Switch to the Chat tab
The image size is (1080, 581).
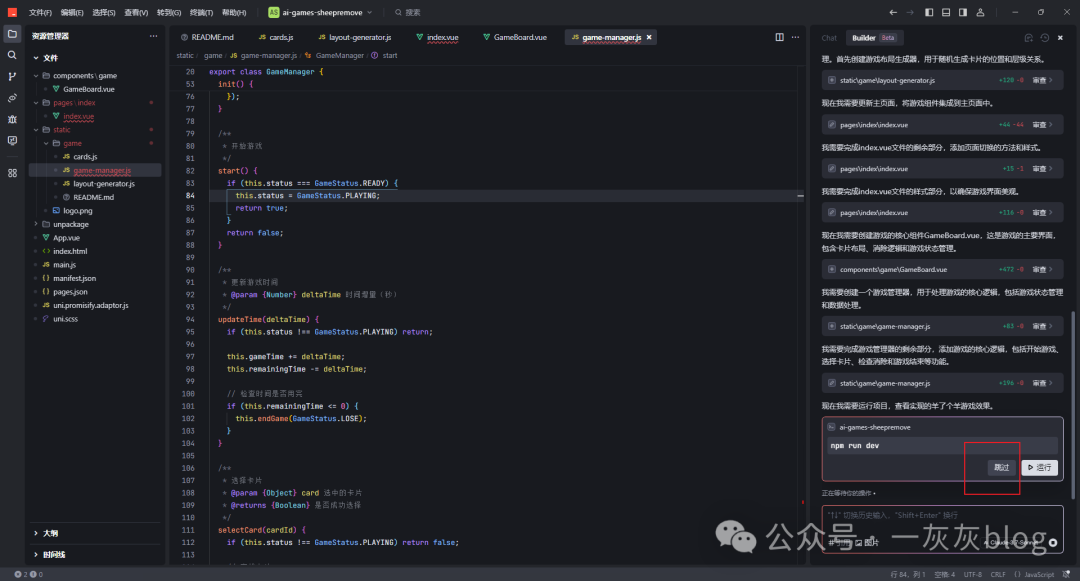coord(829,38)
